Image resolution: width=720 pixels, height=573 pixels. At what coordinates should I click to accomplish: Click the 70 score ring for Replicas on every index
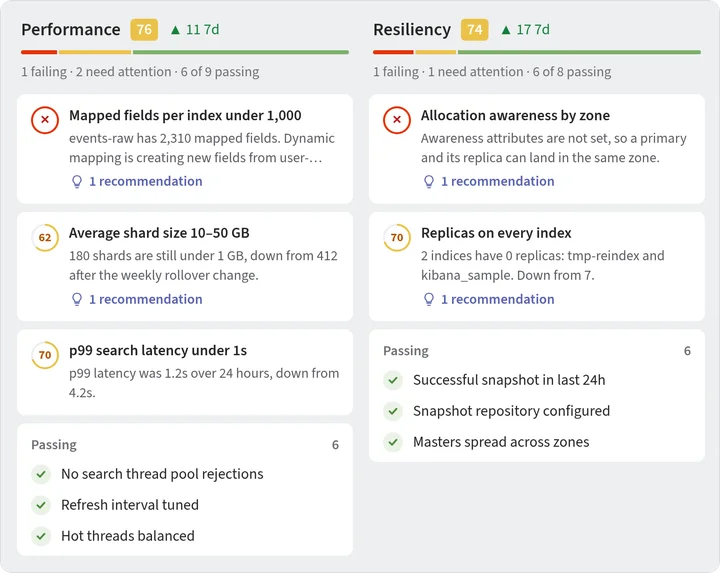pyautogui.click(x=397, y=237)
